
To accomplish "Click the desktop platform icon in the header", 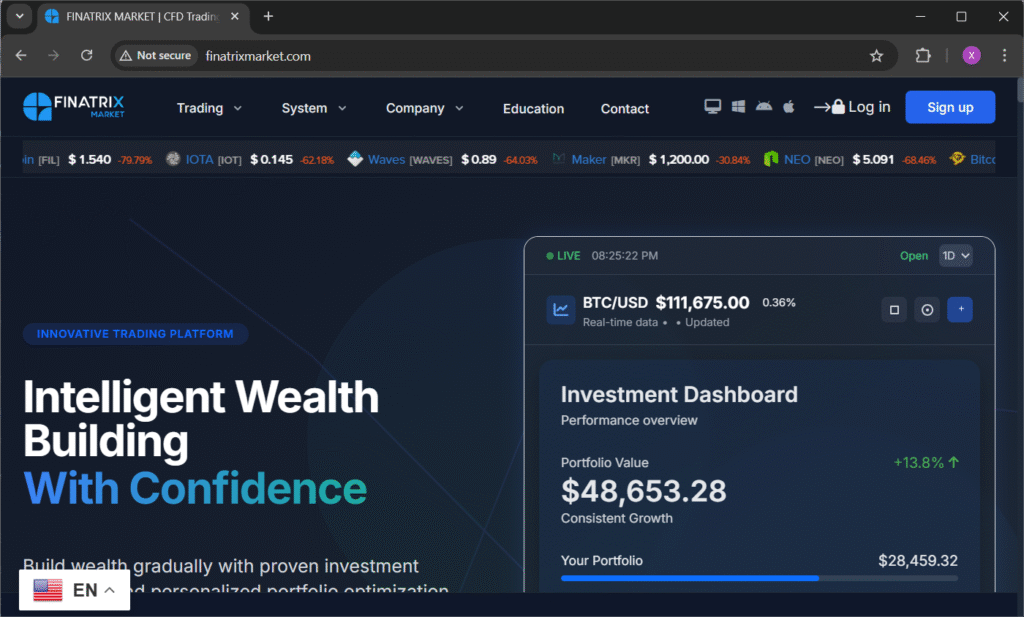I will [711, 106].
